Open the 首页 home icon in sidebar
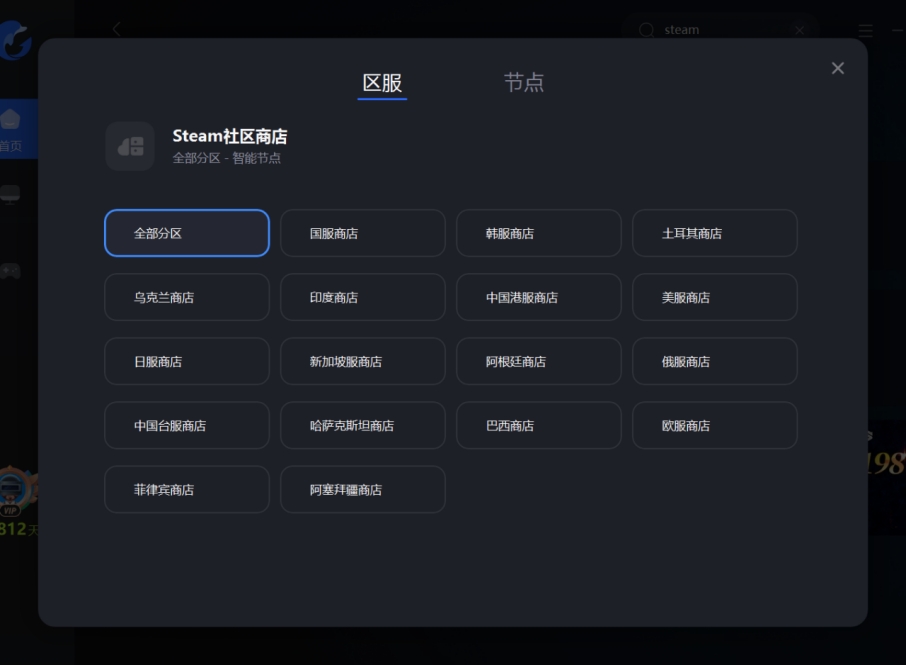Image resolution: width=906 pixels, height=665 pixels. click(x=12, y=118)
